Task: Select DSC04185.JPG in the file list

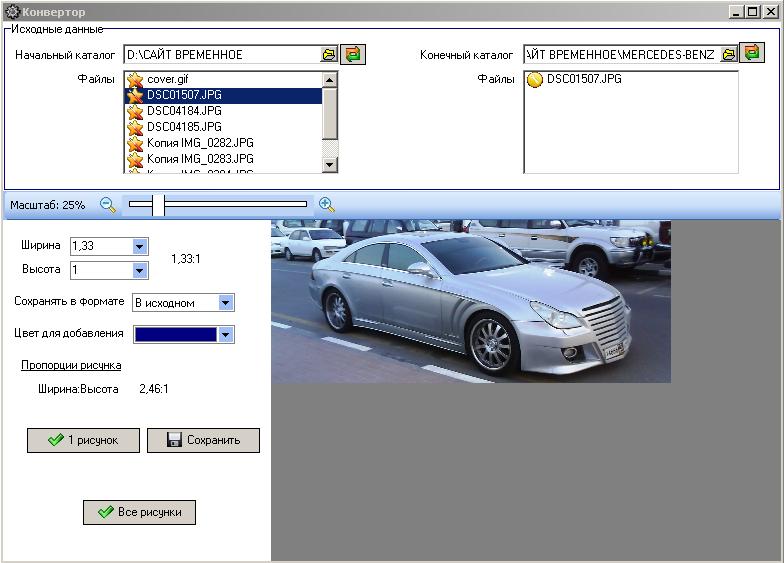Action: click(223, 127)
